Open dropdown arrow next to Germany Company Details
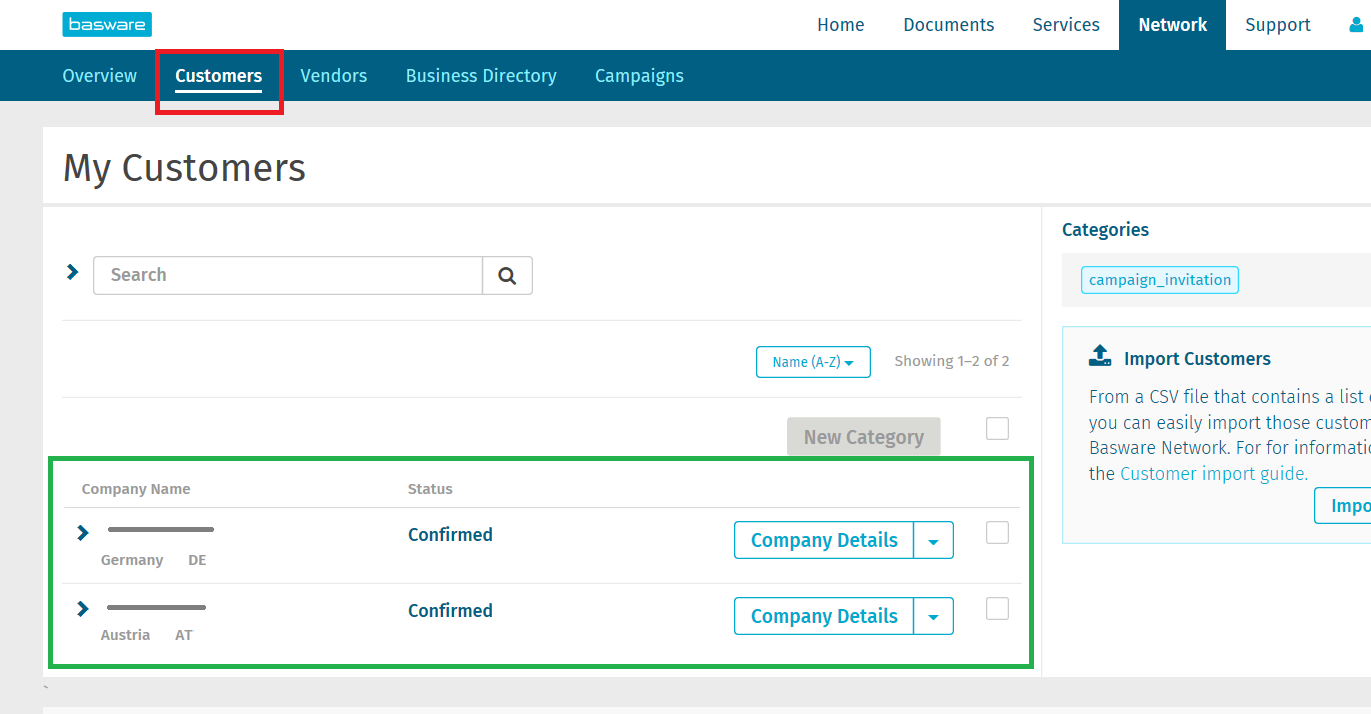 pos(933,541)
